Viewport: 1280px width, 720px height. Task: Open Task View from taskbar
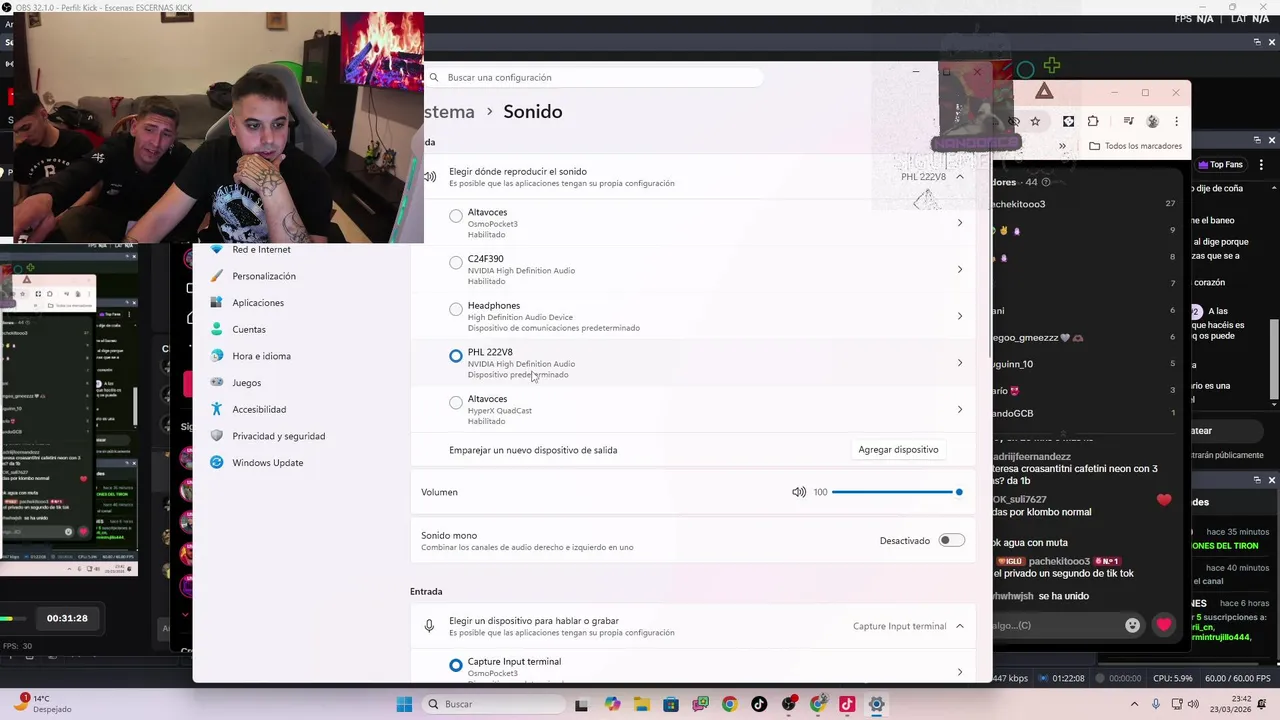(x=582, y=704)
